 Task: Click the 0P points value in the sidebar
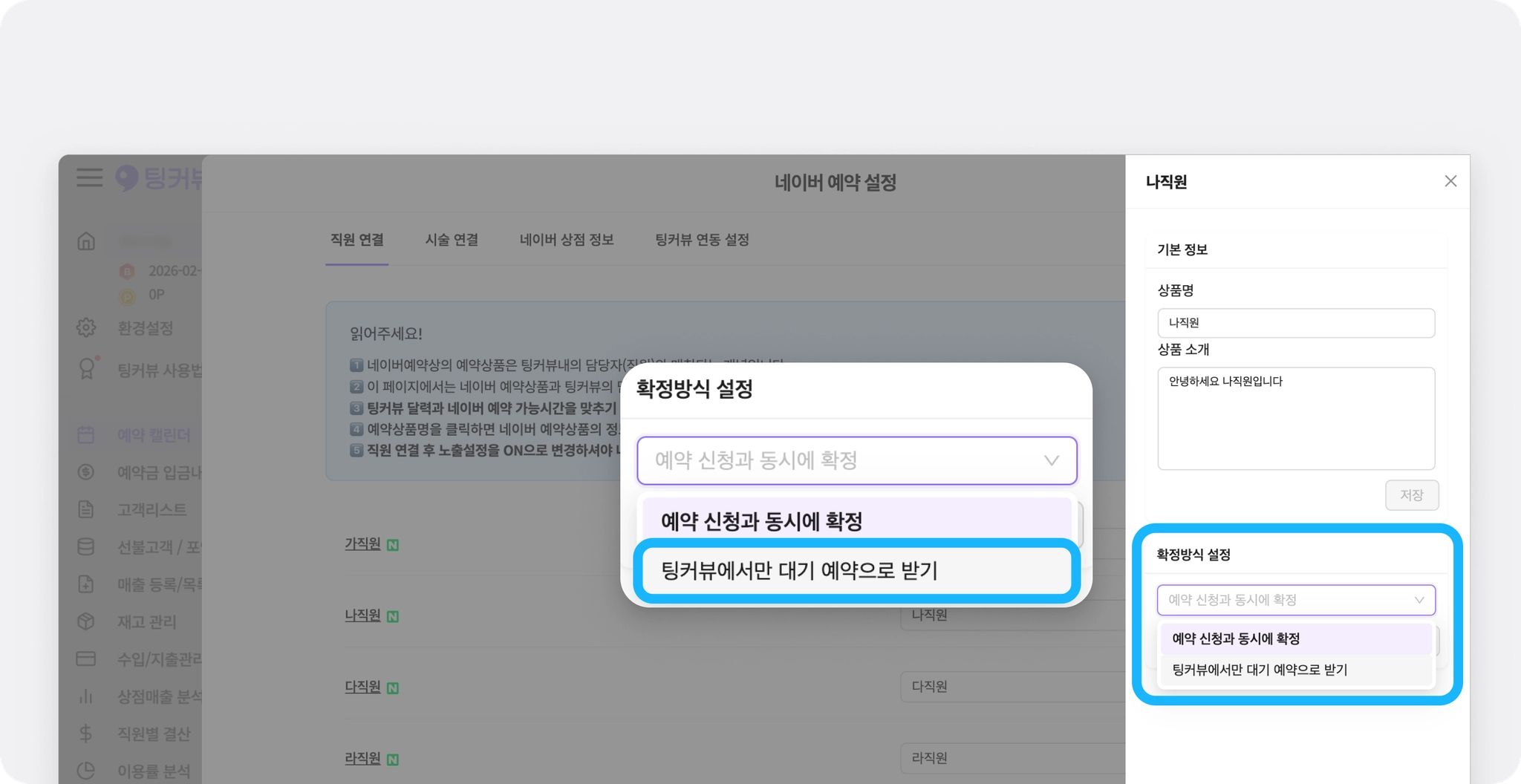coord(156,295)
